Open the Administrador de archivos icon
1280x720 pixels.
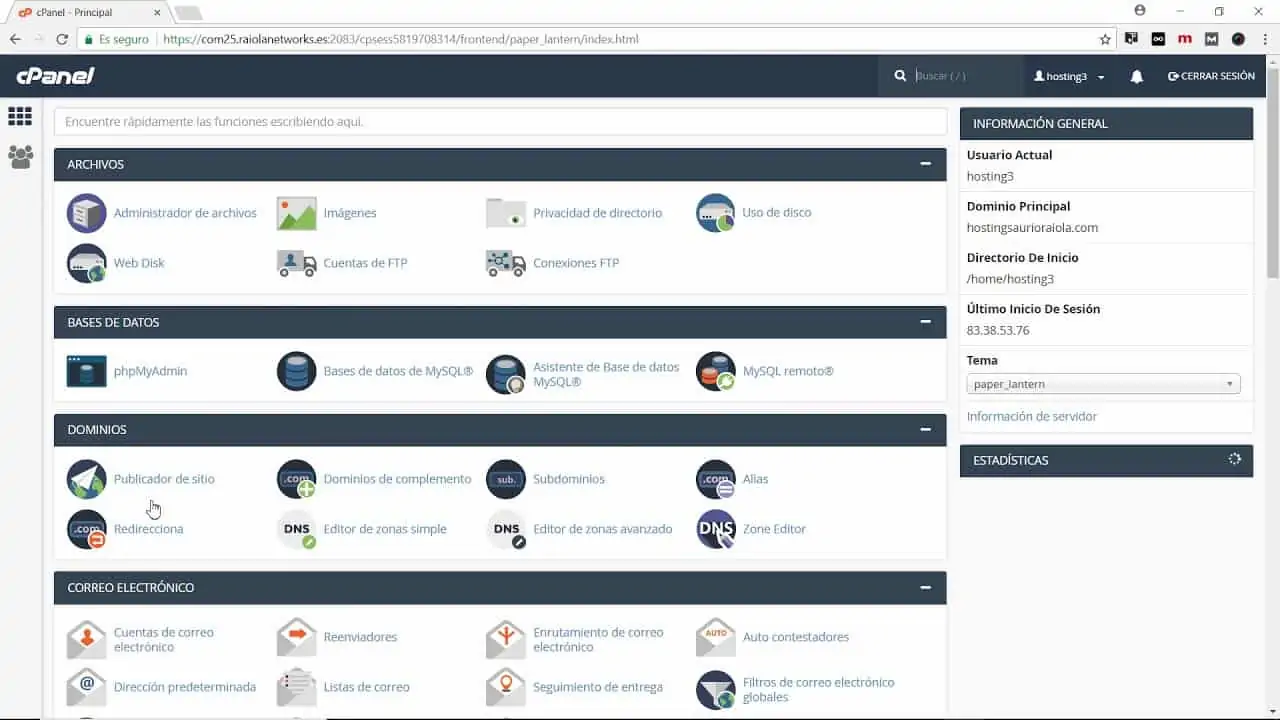[x=86, y=213]
